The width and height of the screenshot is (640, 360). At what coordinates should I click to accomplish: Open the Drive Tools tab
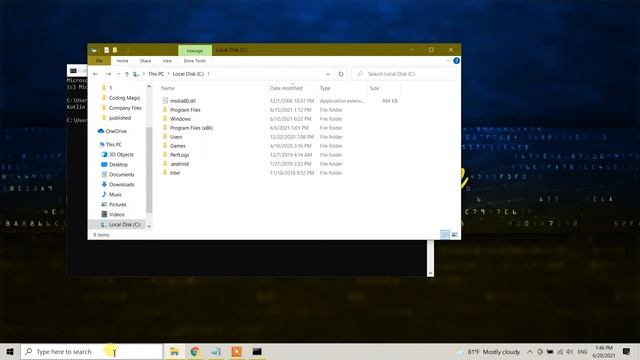[195, 61]
